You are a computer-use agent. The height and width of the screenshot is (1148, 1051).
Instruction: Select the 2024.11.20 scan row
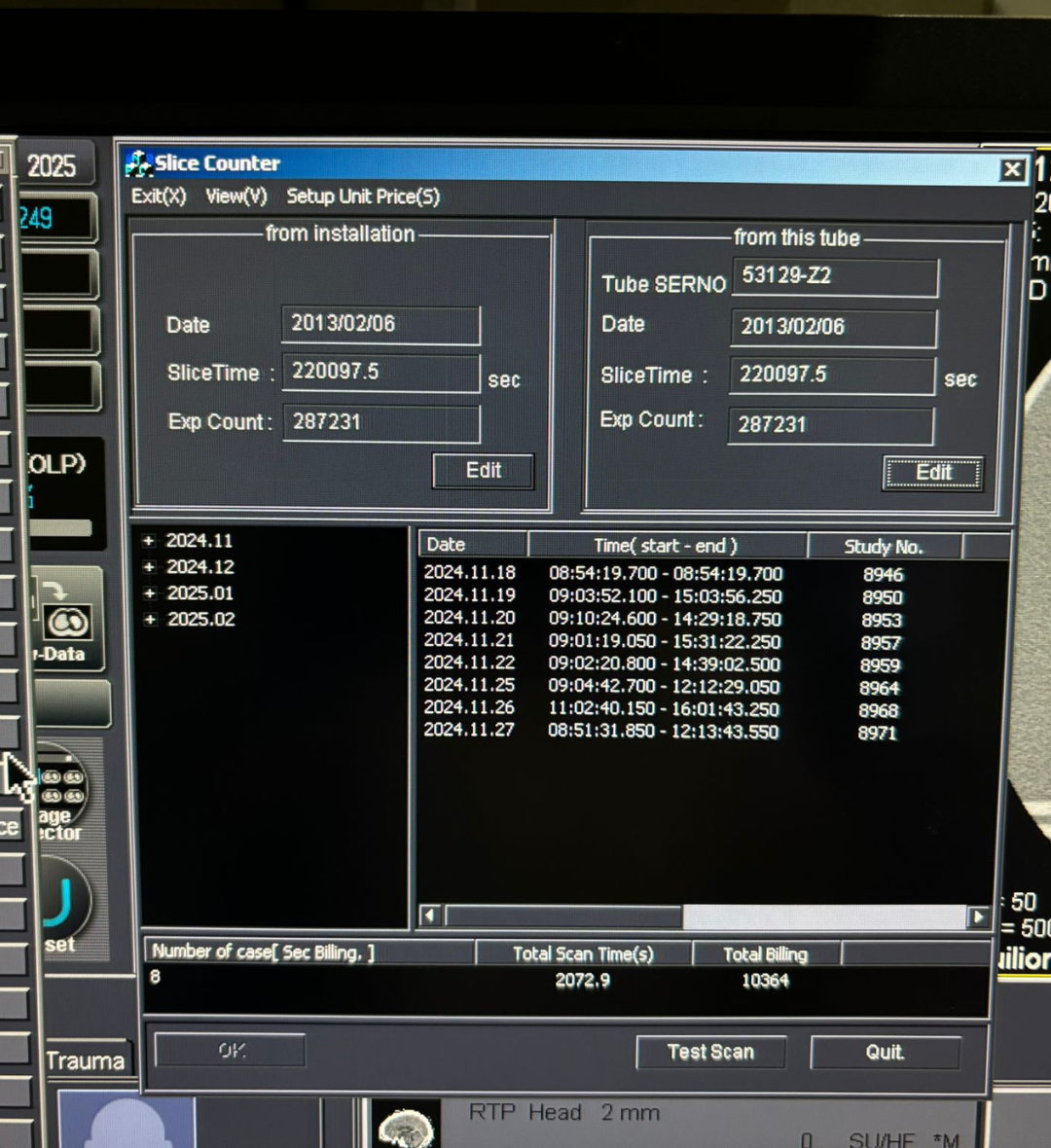click(x=664, y=619)
